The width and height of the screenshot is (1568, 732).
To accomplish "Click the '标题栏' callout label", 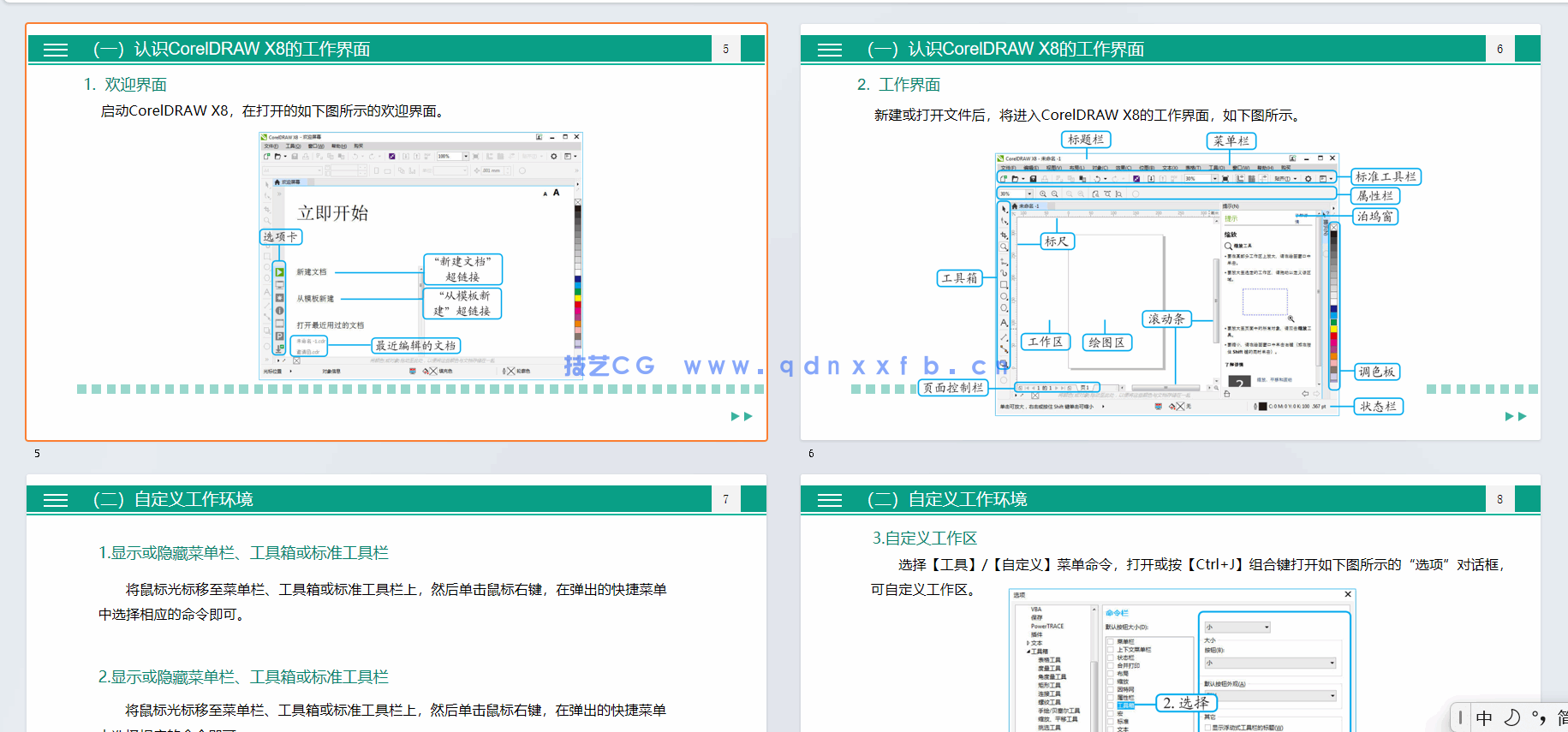I will [x=1085, y=140].
